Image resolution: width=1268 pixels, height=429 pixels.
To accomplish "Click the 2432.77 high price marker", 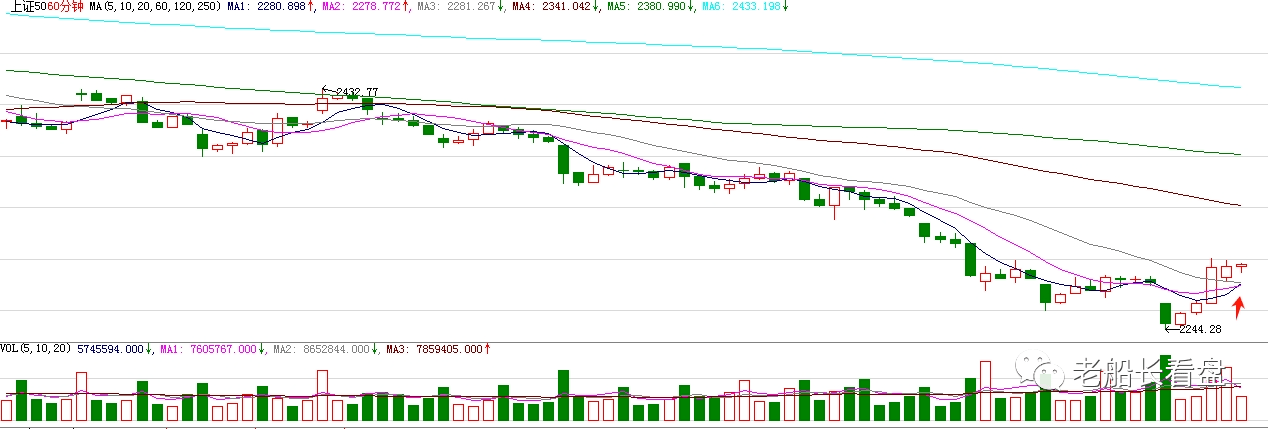I will (x=357, y=92).
